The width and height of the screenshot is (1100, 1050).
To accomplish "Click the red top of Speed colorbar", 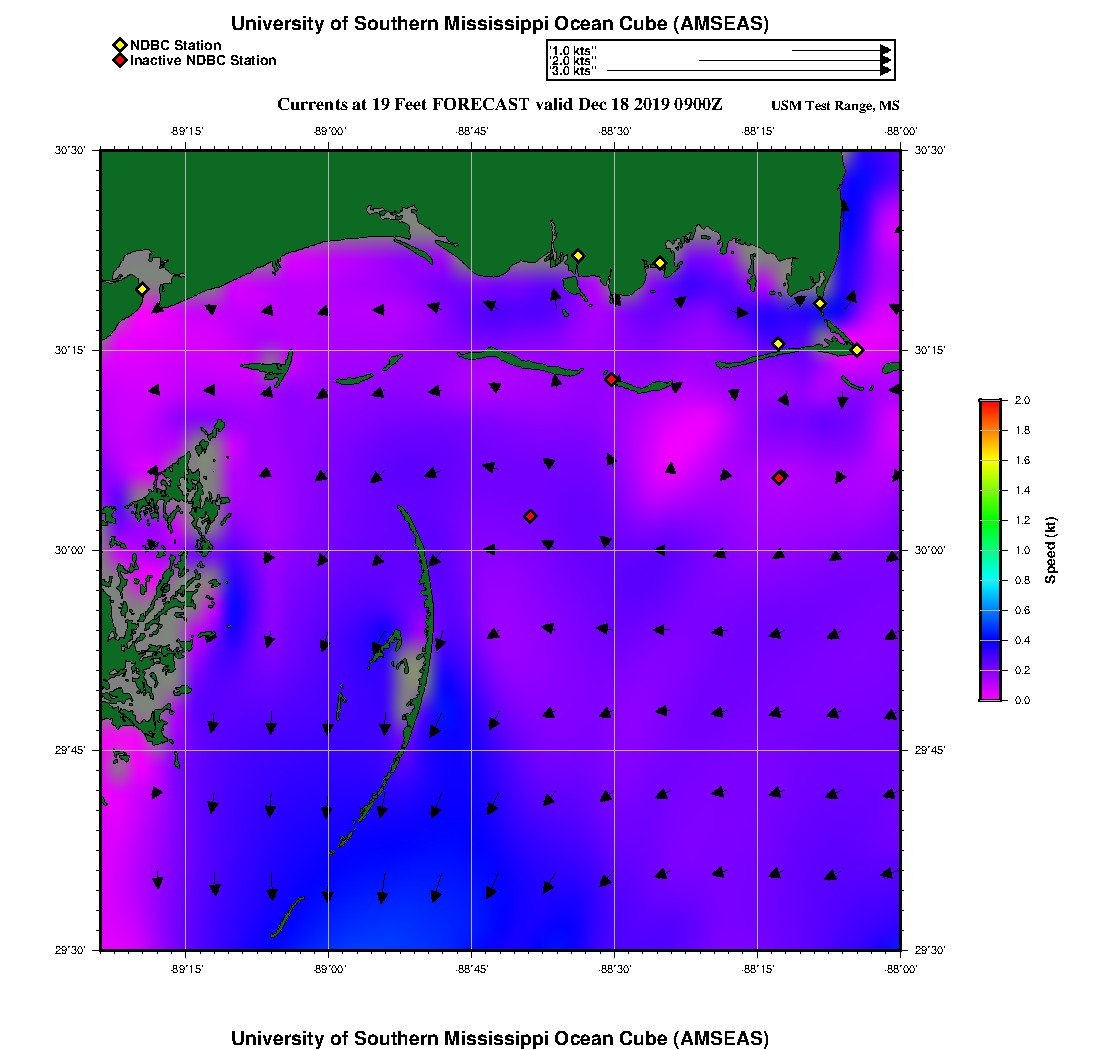I will click(990, 405).
